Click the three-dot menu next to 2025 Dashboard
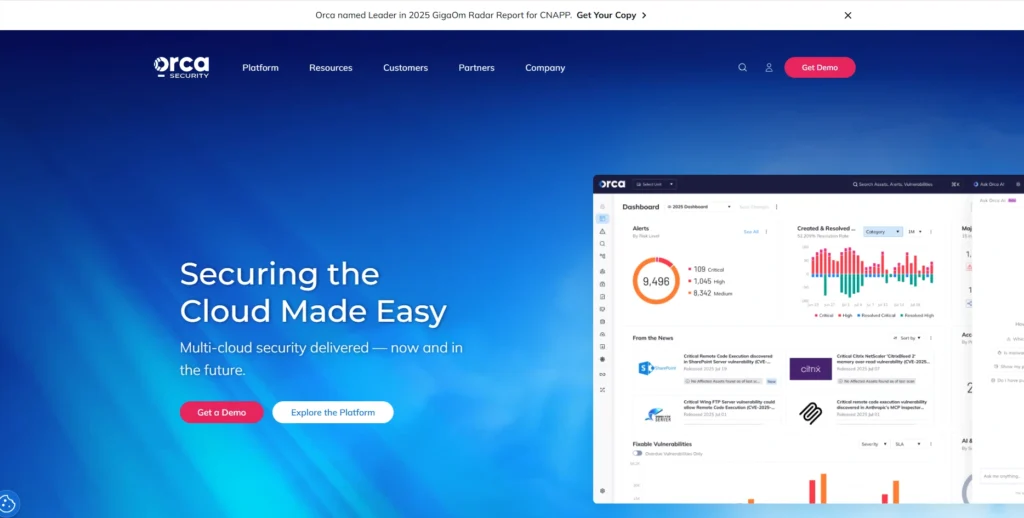 coord(776,207)
